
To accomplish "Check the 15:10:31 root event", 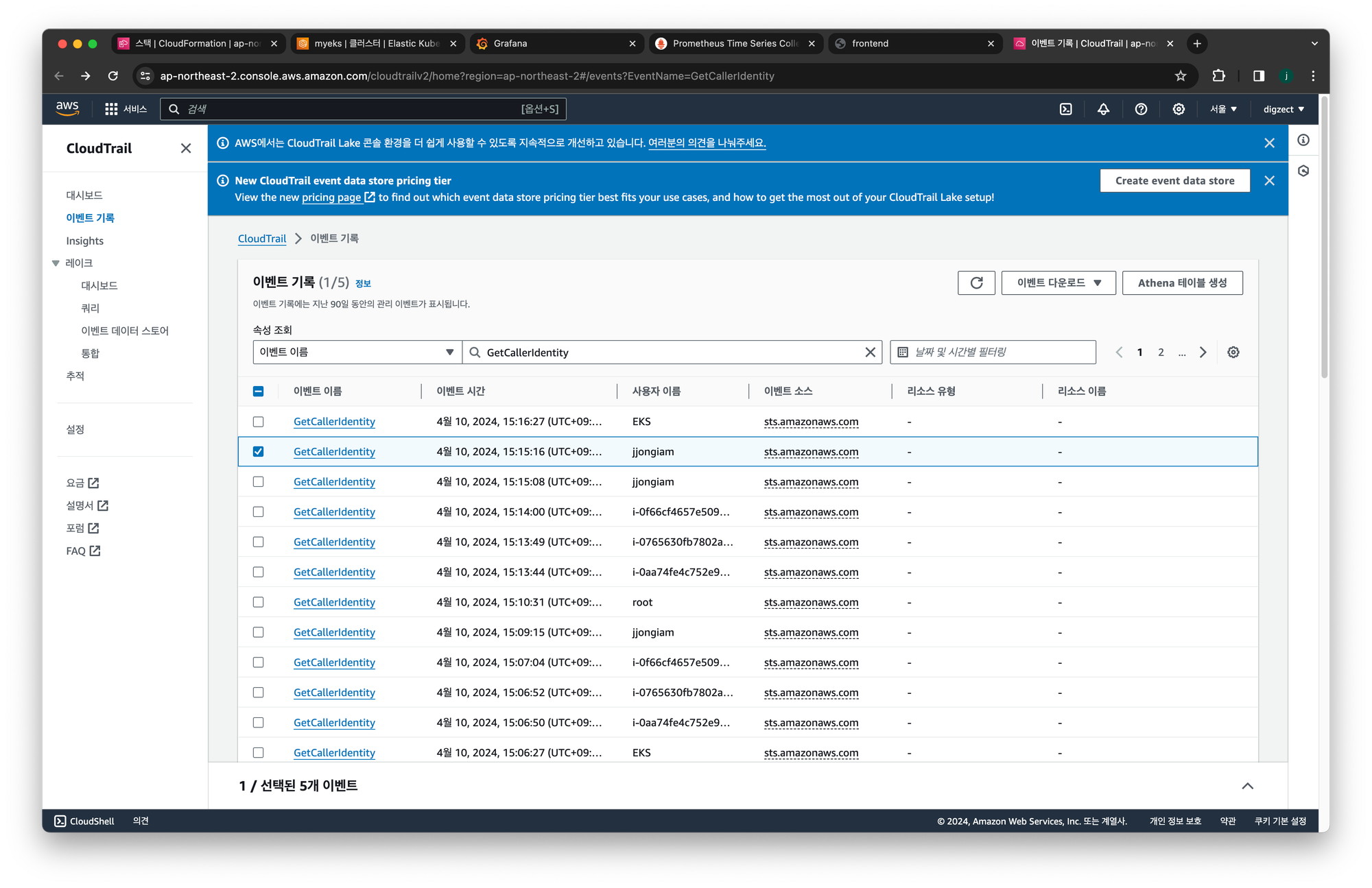I will 258,602.
